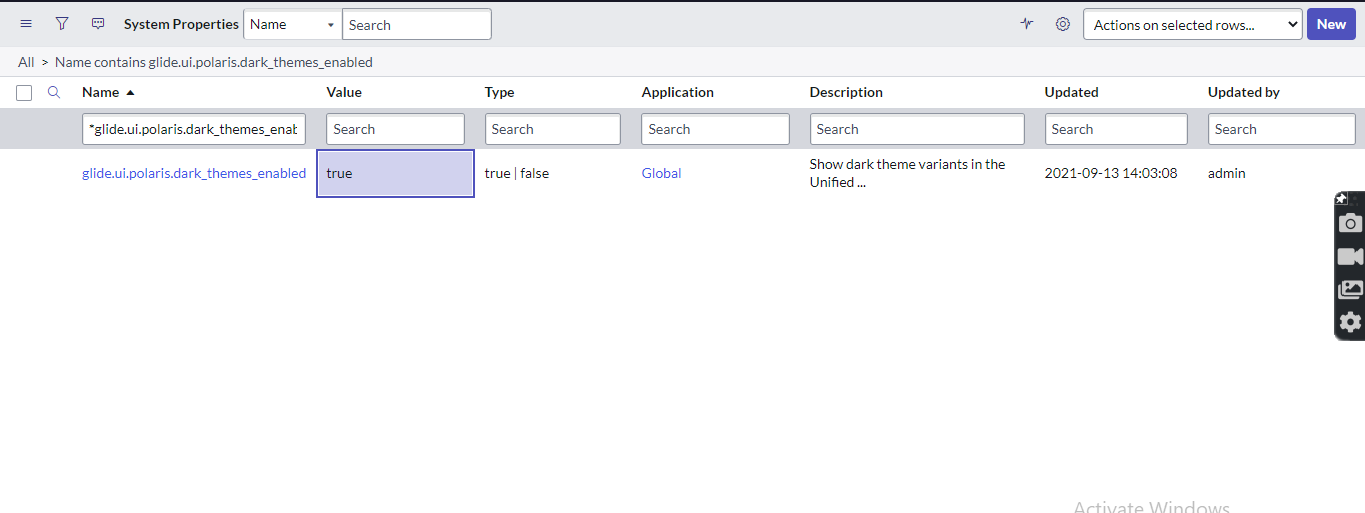This screenshot has height=513, width=1365.
Task: Click the 'true | false' type cell
Action: coord(517,173)
